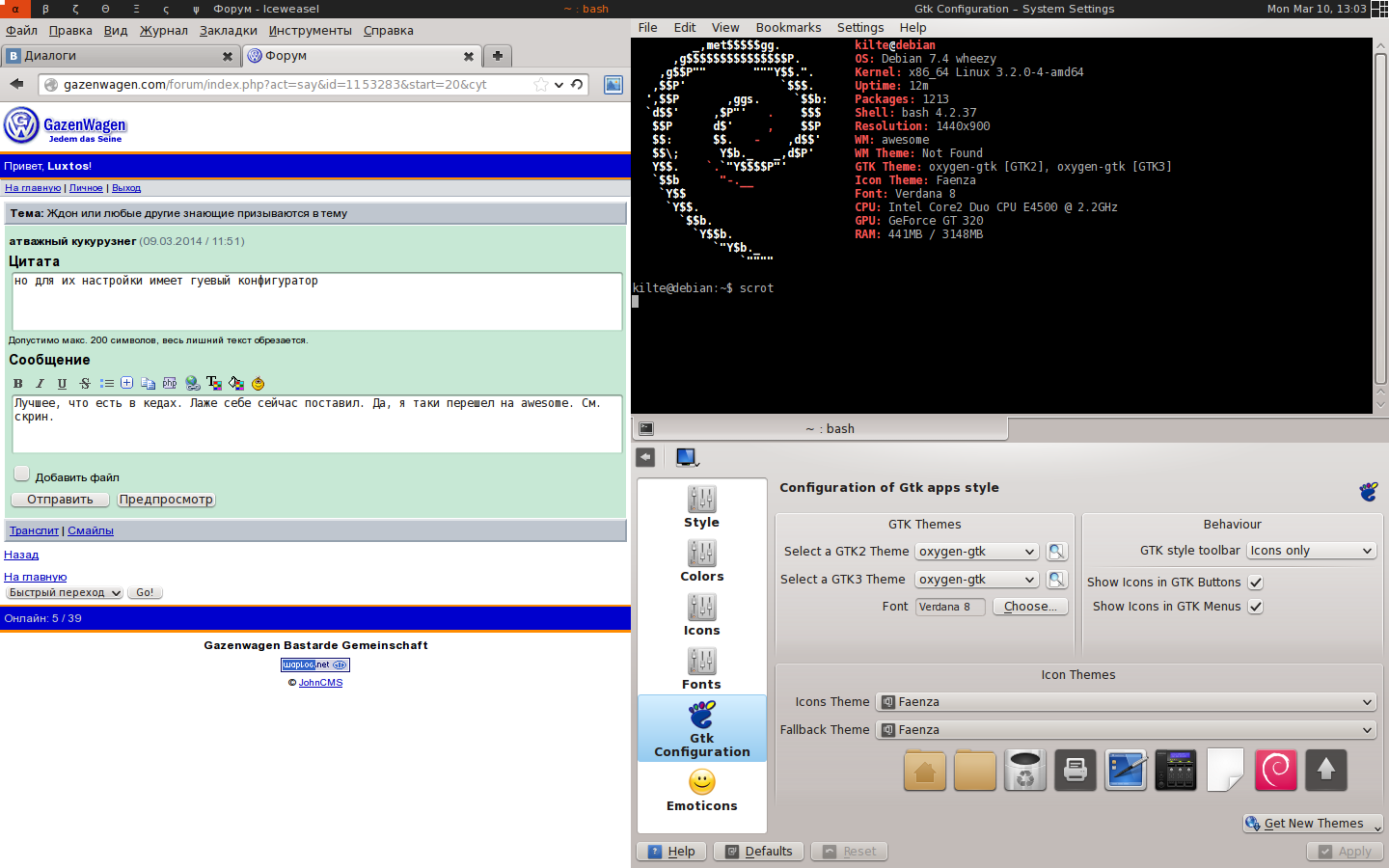
Task: Open the Fonts settings section
Action: point(701,669)
